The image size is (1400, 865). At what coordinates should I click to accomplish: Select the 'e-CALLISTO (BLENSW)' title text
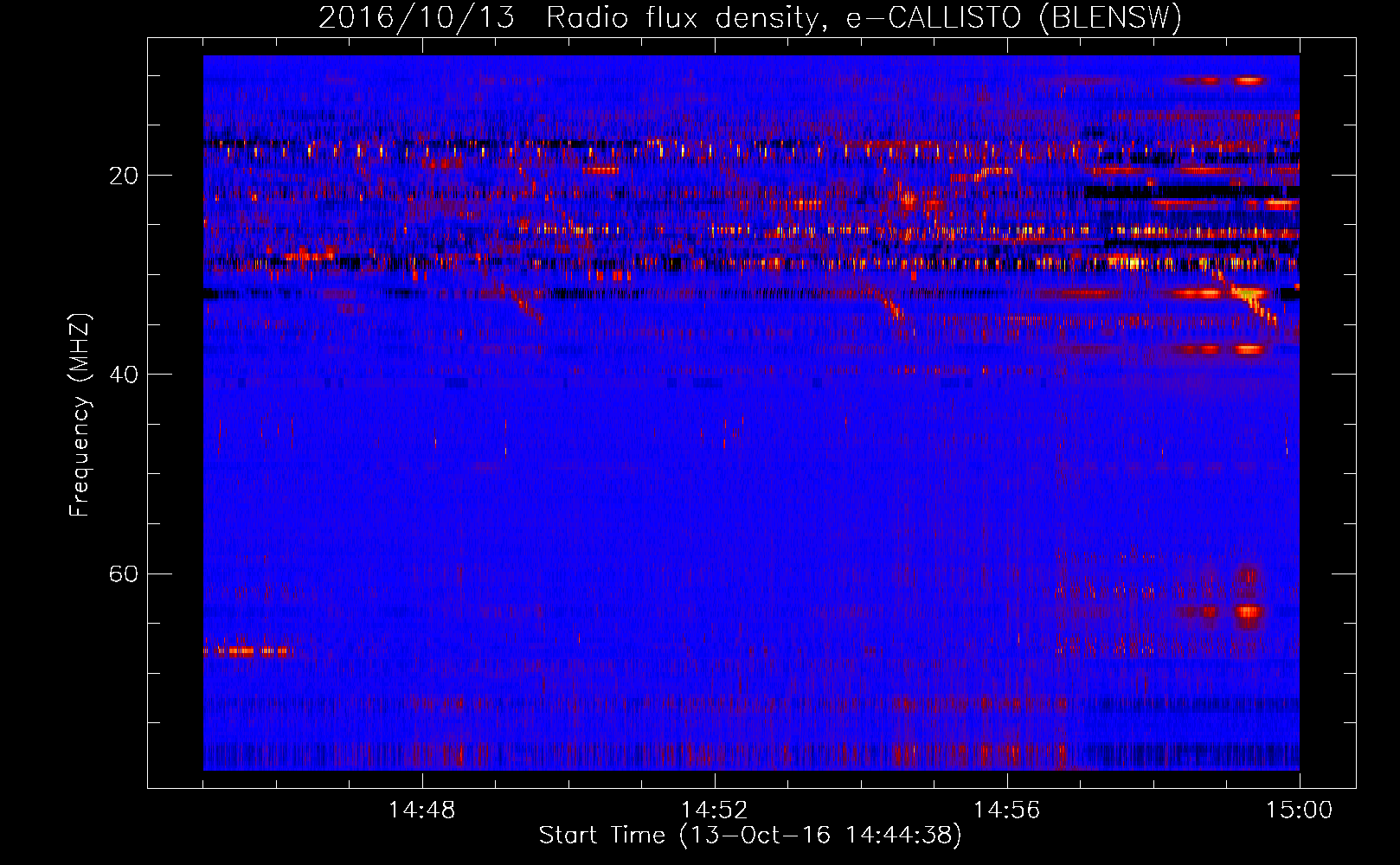click(x=1014, y=17)
